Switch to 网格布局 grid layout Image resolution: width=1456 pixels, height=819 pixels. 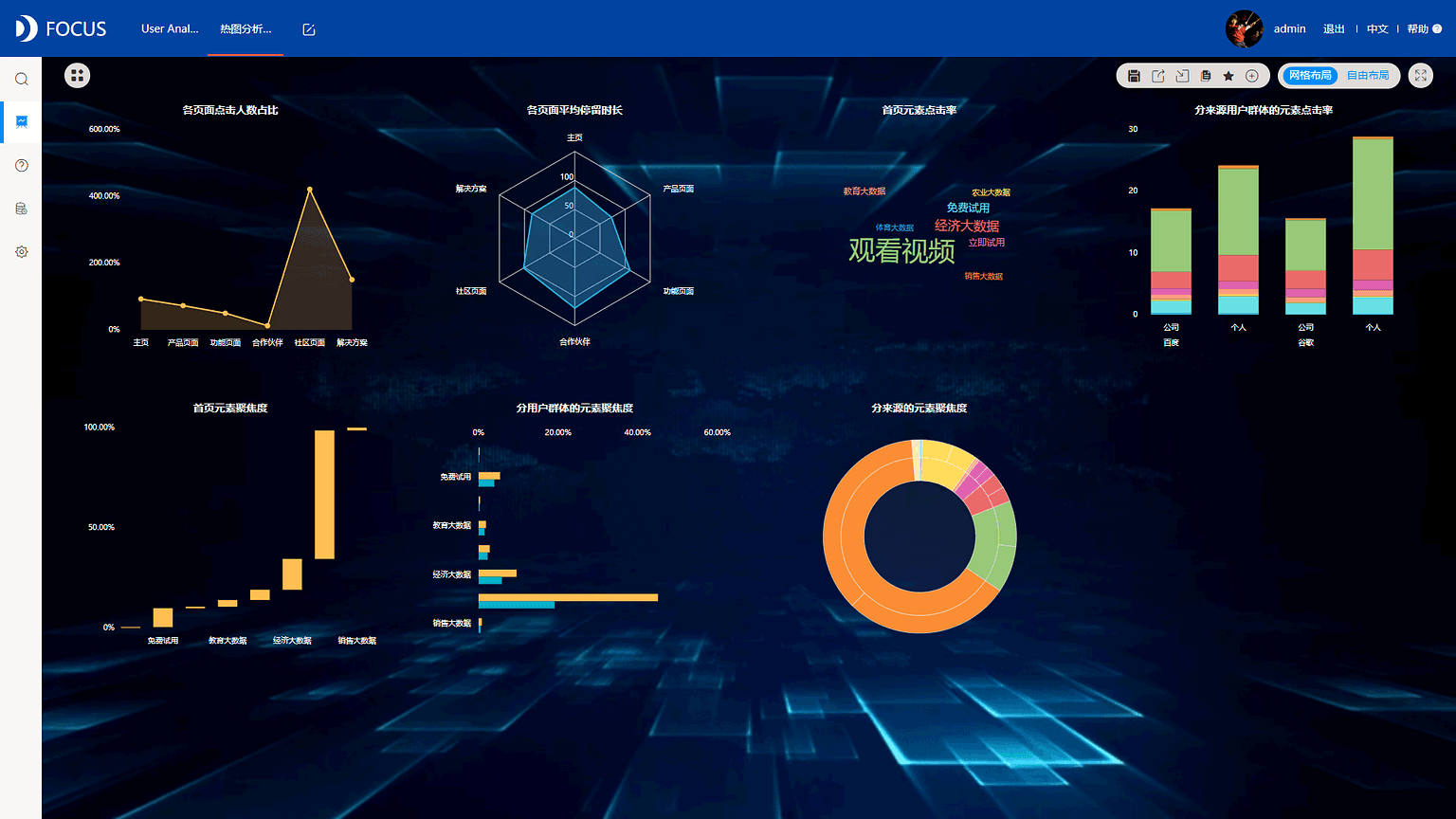coord(1310,76)
